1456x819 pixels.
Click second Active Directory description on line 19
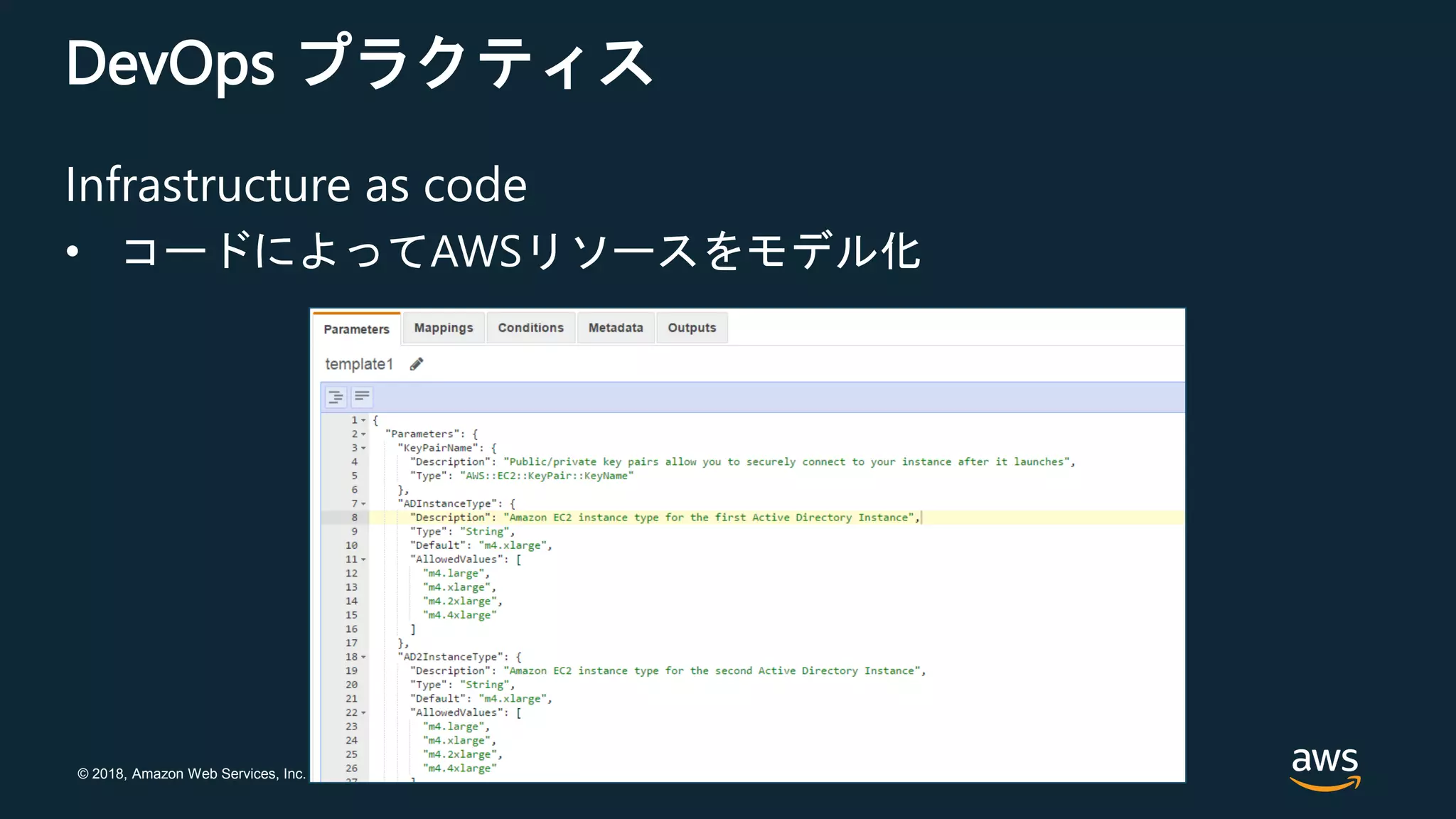712,671
